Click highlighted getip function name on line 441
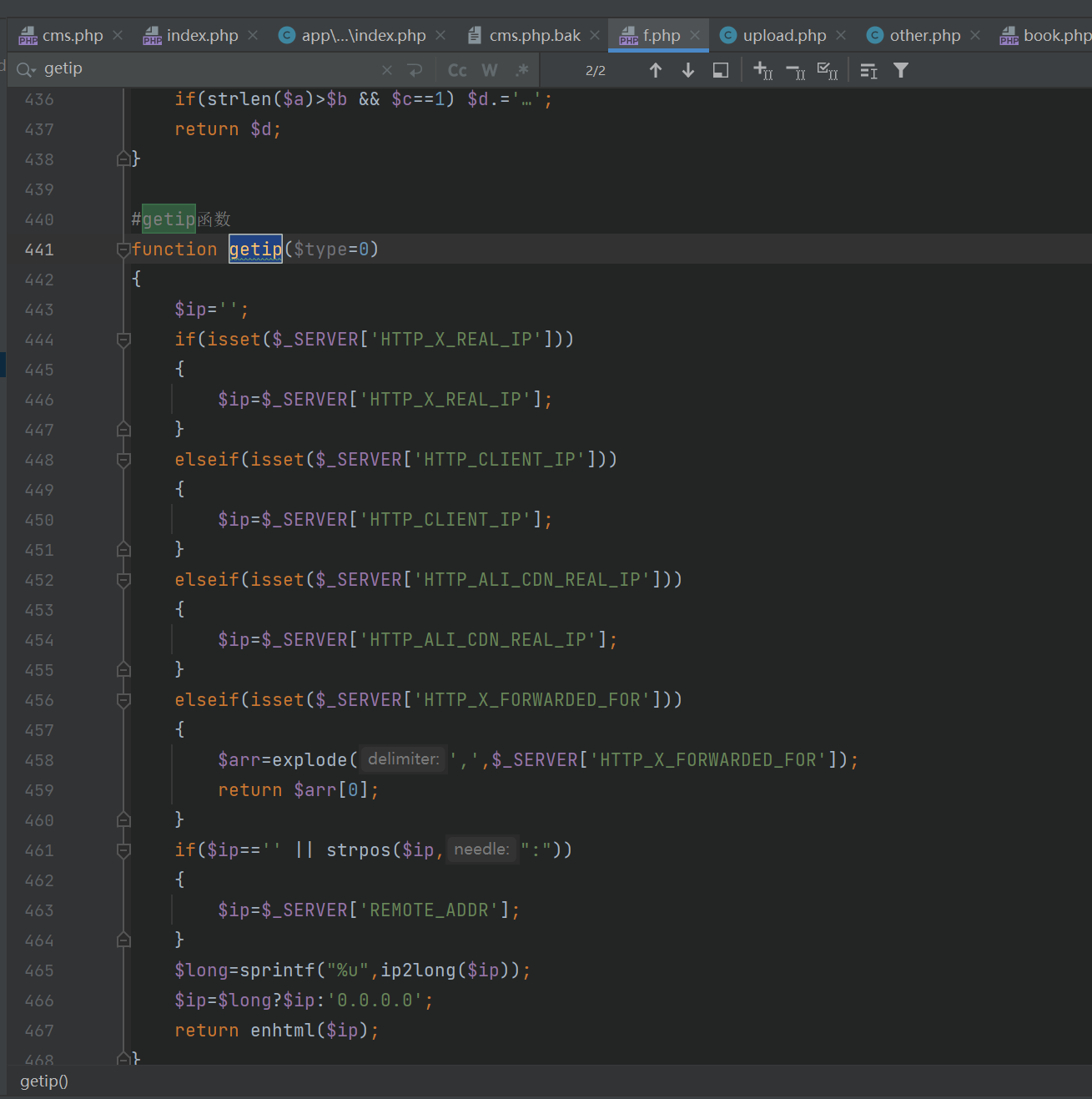 point(255,250)
